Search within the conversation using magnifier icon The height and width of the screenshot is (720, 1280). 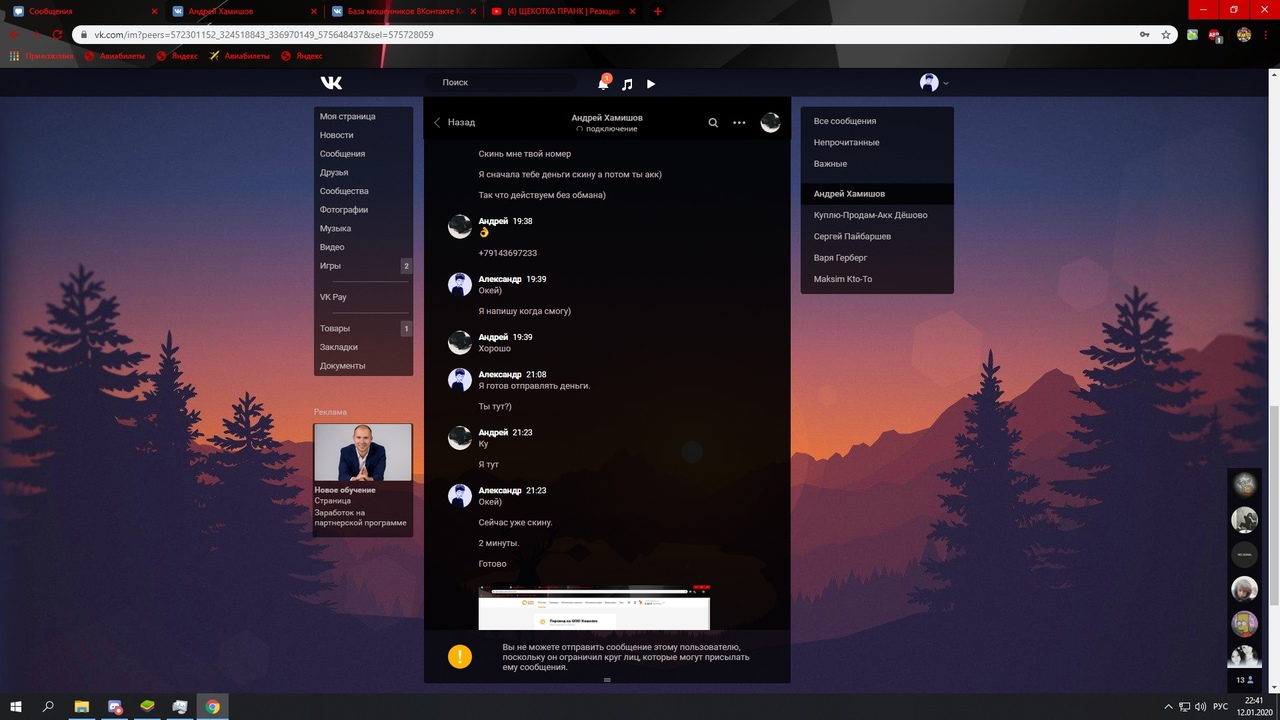coord(713,123)
